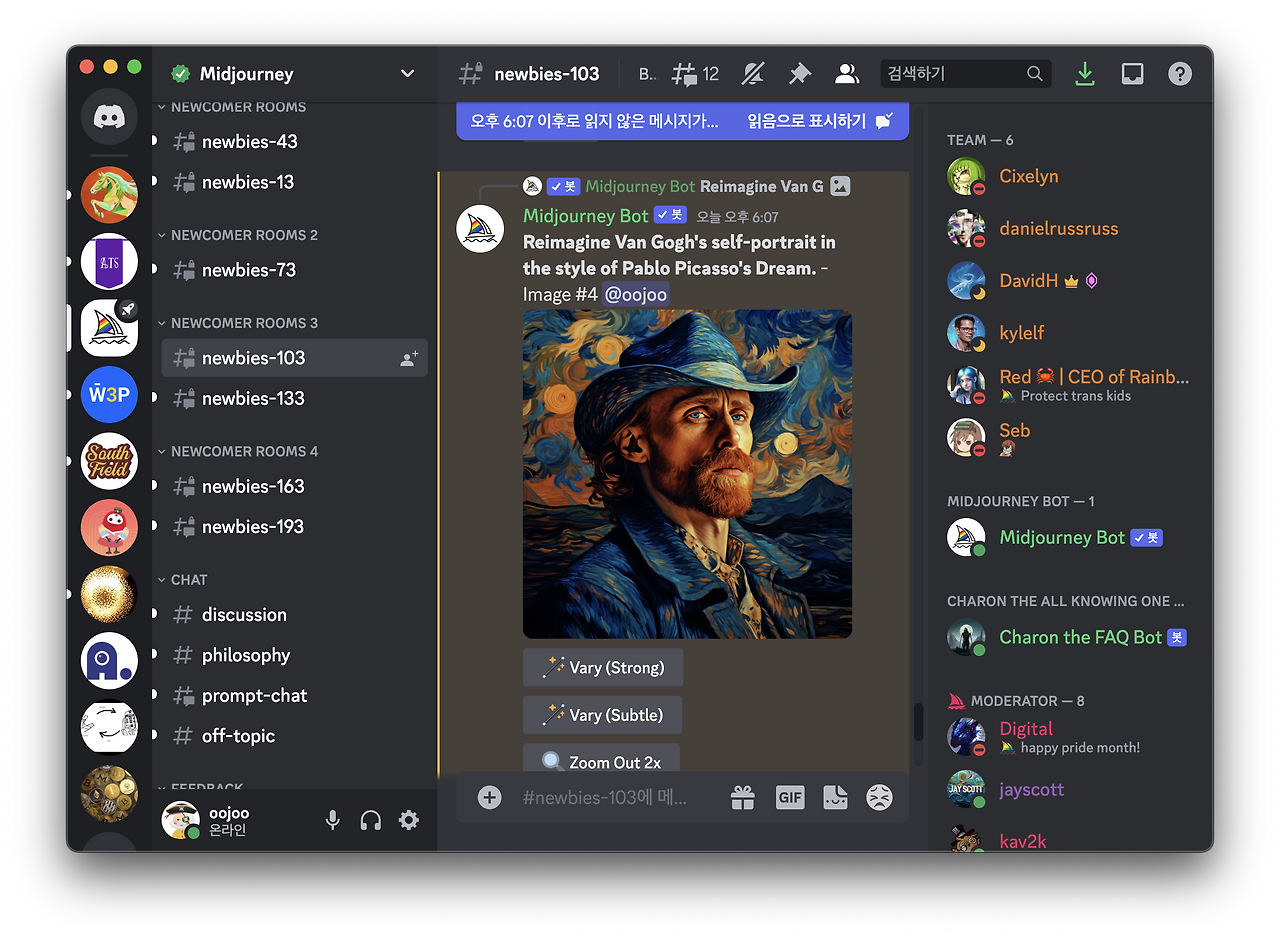The width and height of the screenshot is (1280, 940).
Task: Deafen audio with headphones icon
Action: [x=371, y=820]
